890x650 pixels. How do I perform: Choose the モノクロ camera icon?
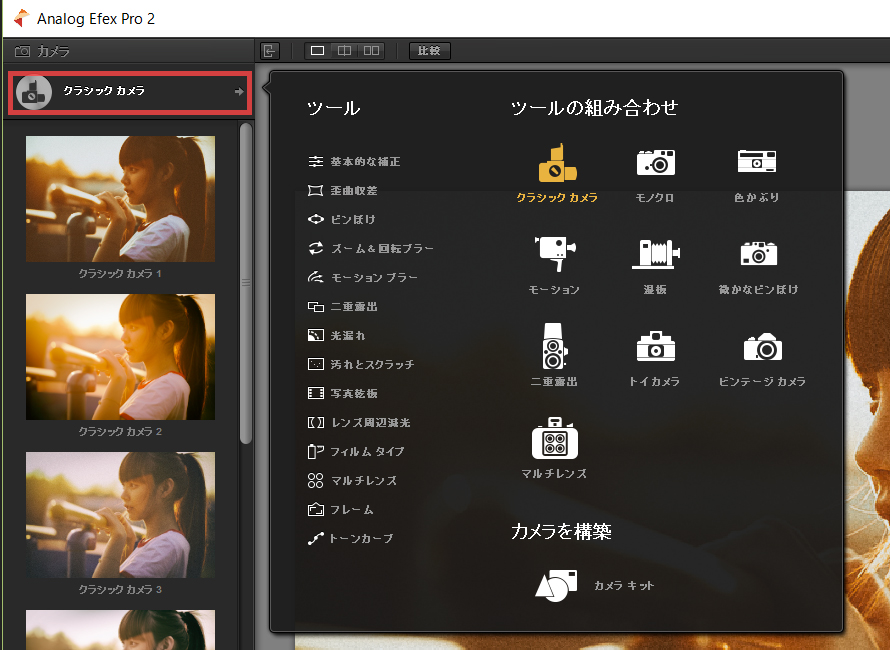tap(656, 162)
